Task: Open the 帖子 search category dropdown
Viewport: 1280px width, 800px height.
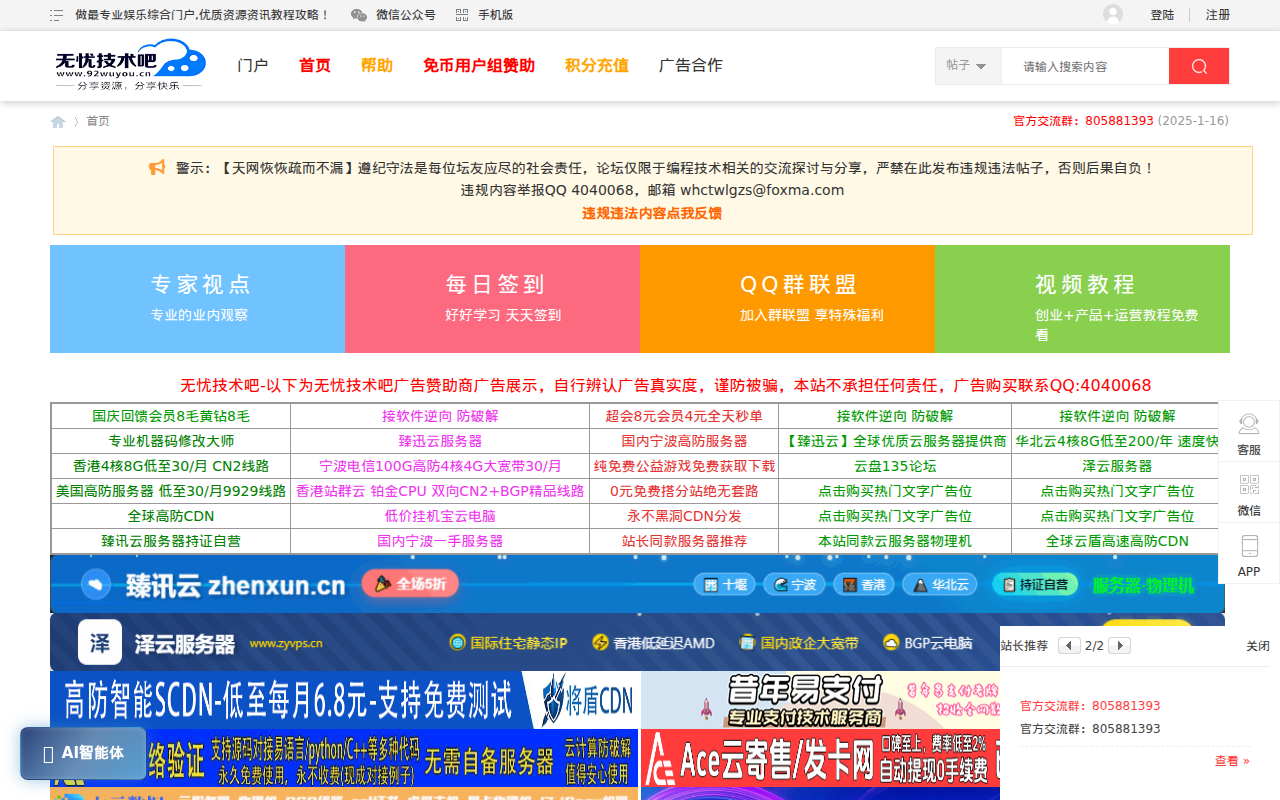Action: coord(965,65)
